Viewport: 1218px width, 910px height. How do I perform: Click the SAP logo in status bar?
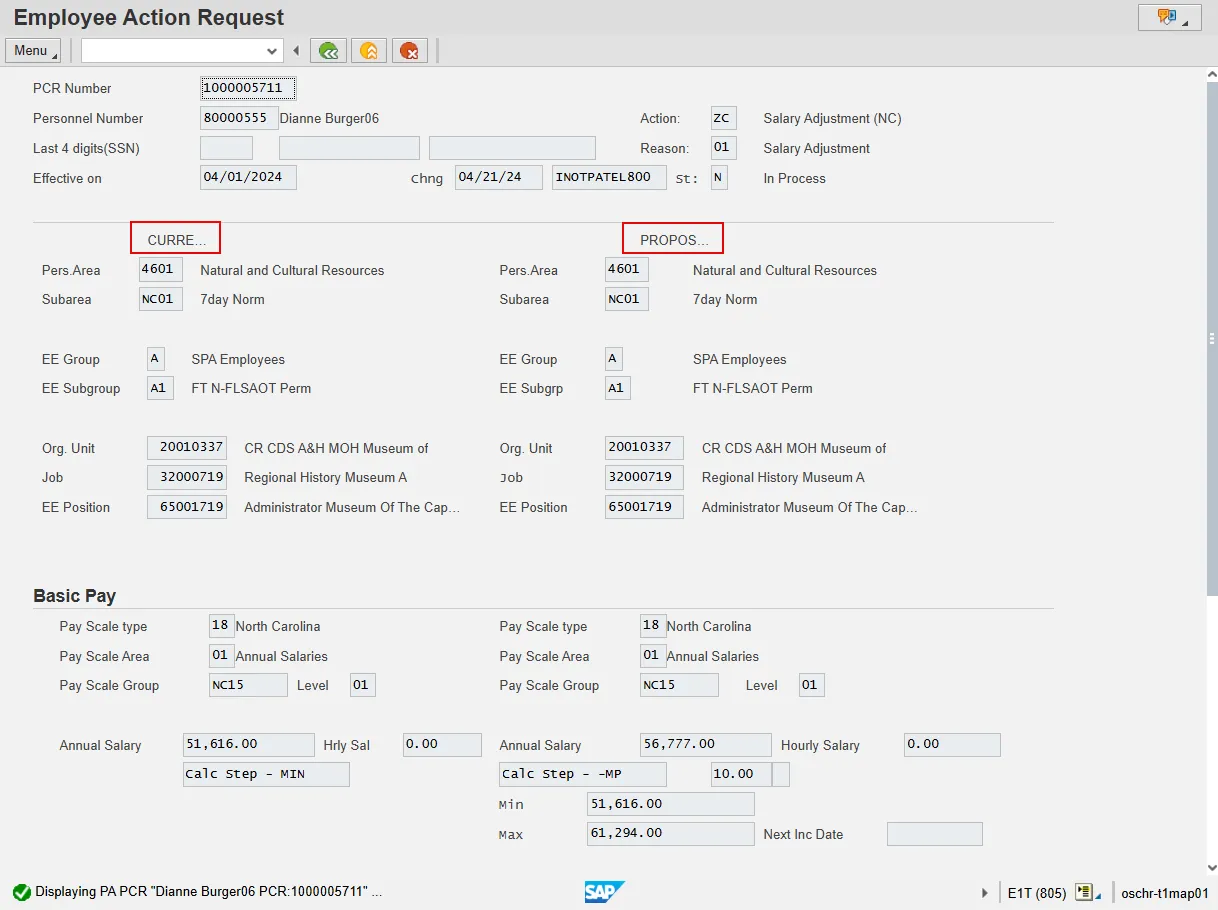pos(605,892)
